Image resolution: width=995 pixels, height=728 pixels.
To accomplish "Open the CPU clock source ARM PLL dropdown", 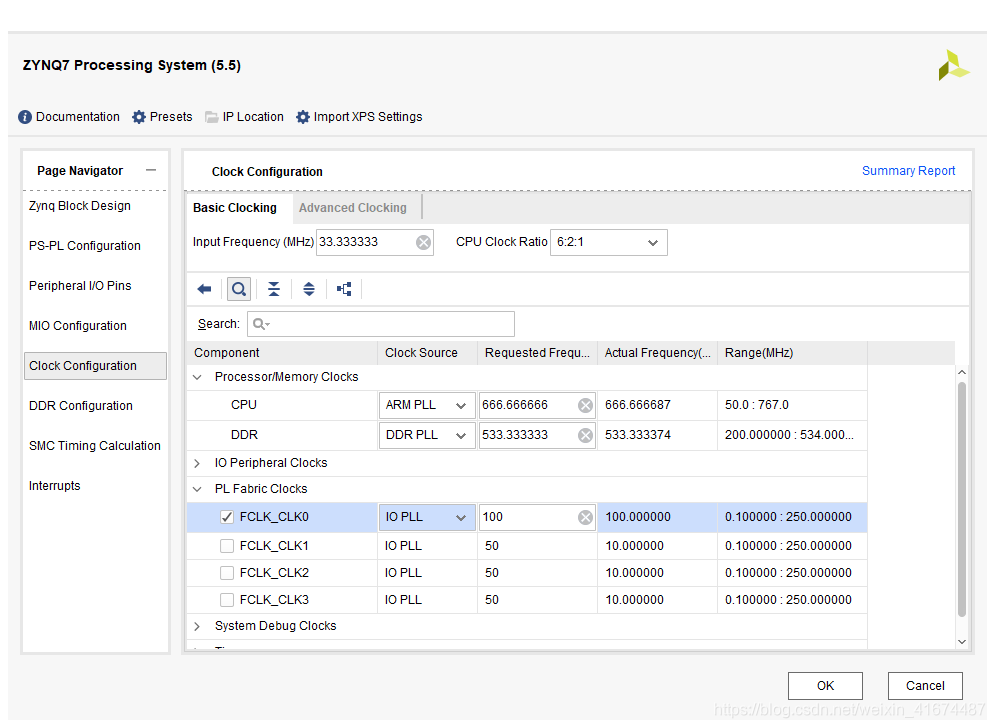I will click(426, 406).
